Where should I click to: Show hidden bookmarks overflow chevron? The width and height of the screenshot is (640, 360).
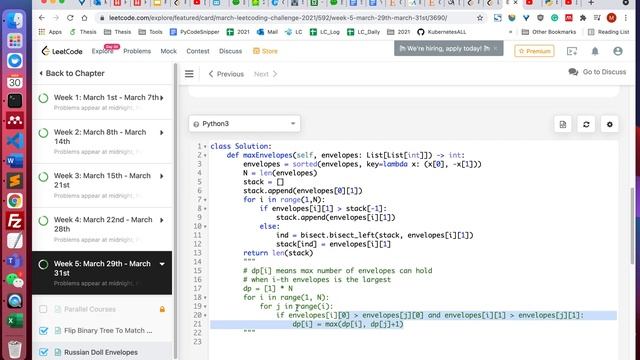[x=510, y=32]
